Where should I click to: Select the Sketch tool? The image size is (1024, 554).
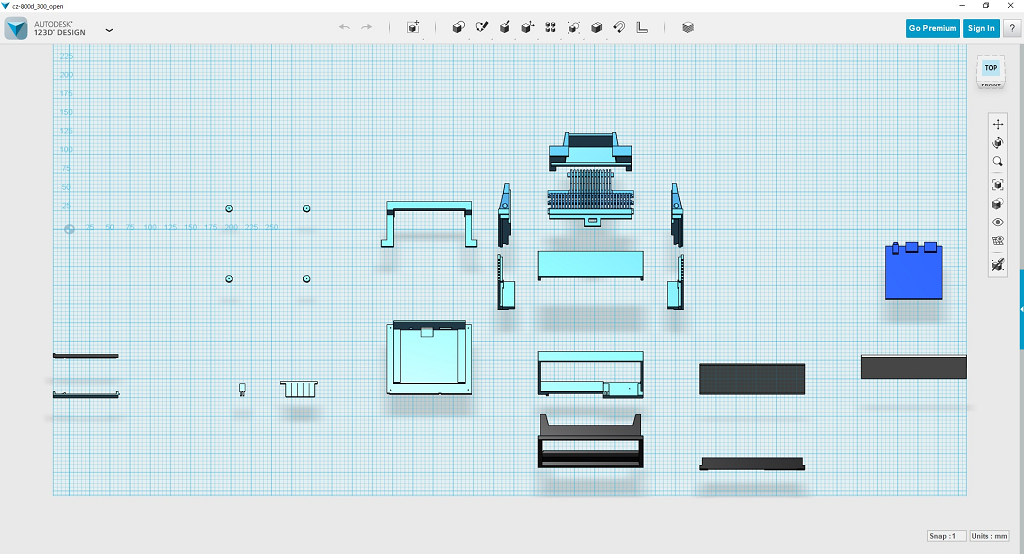click(482, 27)
